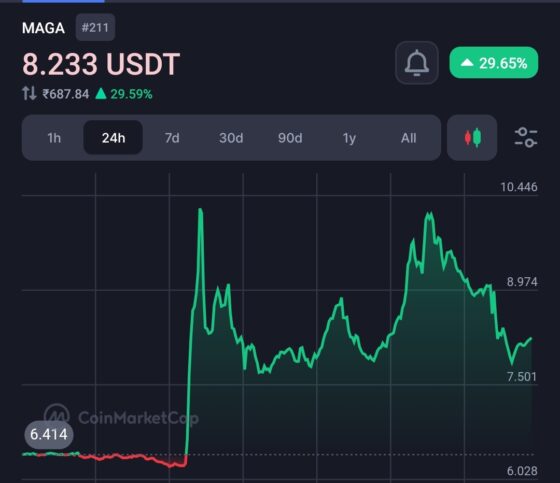Click the 10.446 axis value
560x483 pixels.
coord(519,187)
